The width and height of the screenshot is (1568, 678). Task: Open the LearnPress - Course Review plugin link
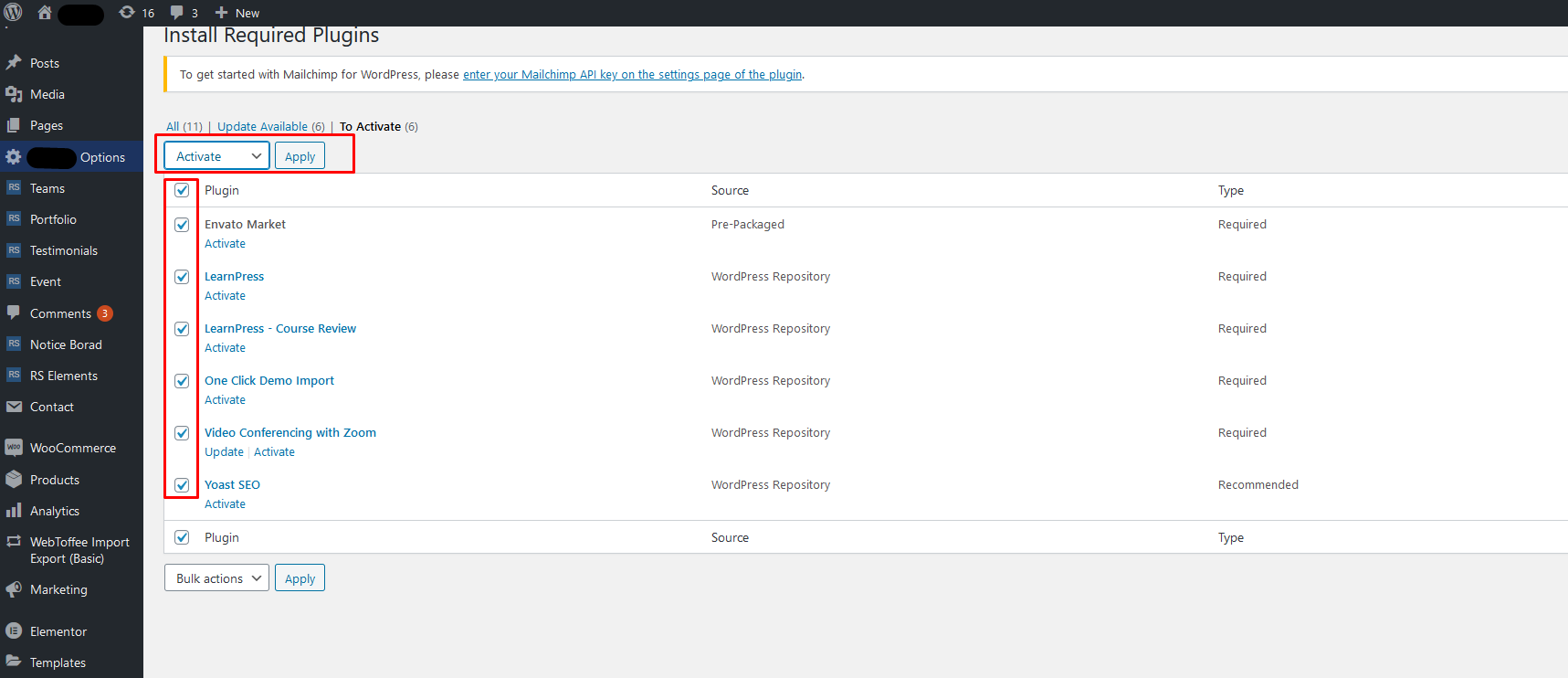tap(280, 329)
